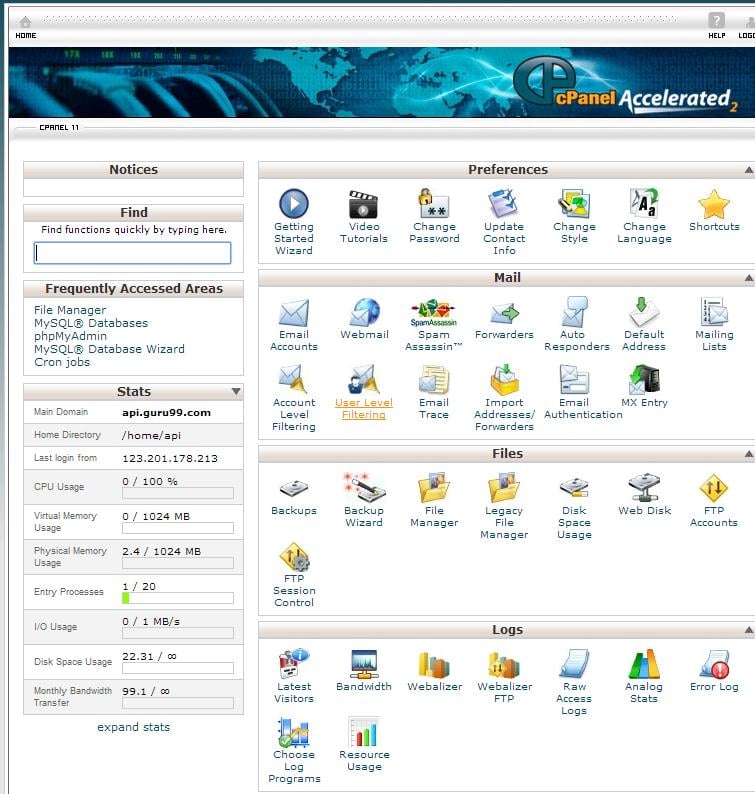The height and width of the screenshot is (794, 755).
Task: Open the Error Log icon
Action: point(713,665)
